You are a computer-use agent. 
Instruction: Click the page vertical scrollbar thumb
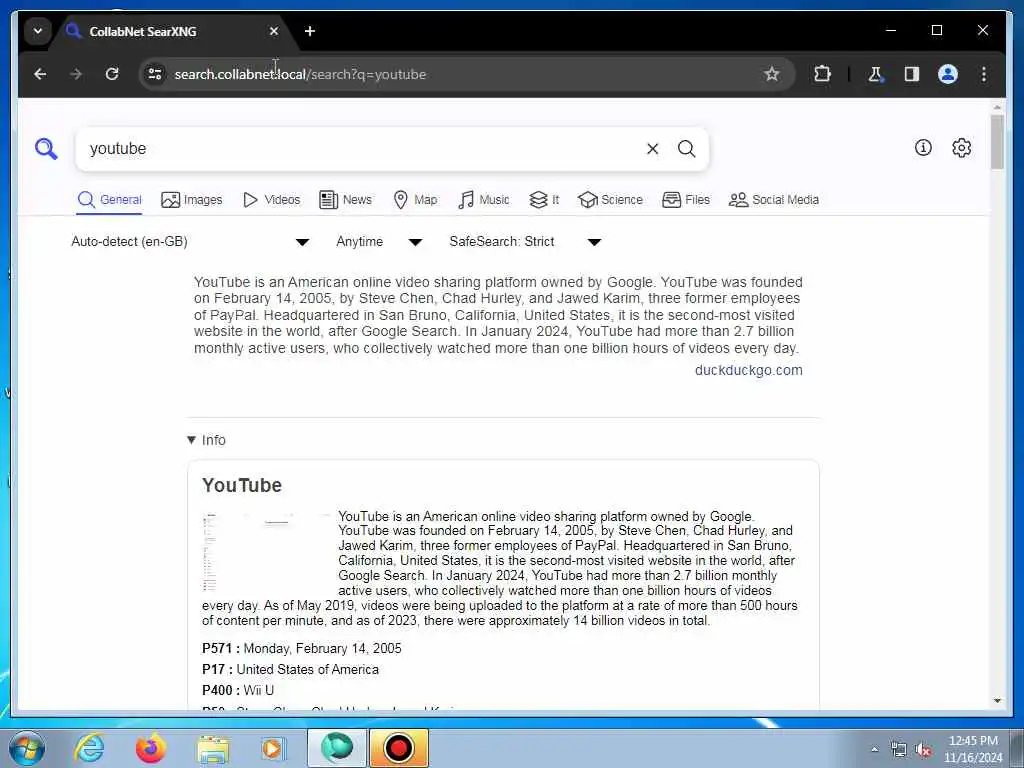click(x=997, y=142)
